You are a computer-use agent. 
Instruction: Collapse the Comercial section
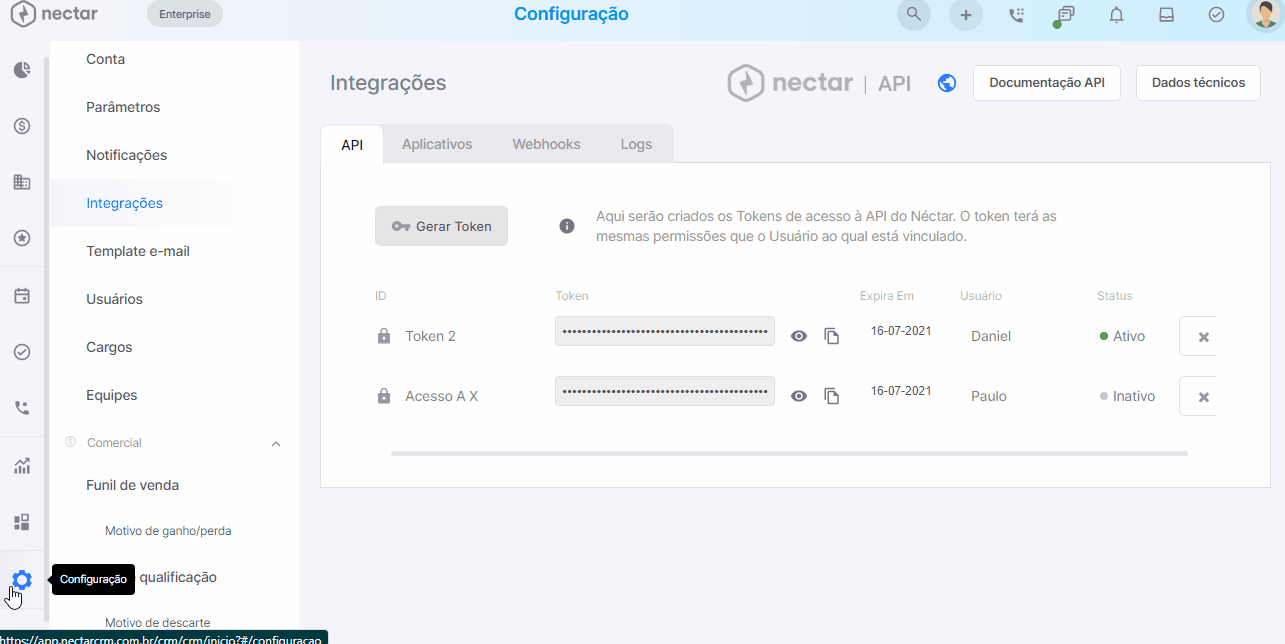tap(276, 443)
